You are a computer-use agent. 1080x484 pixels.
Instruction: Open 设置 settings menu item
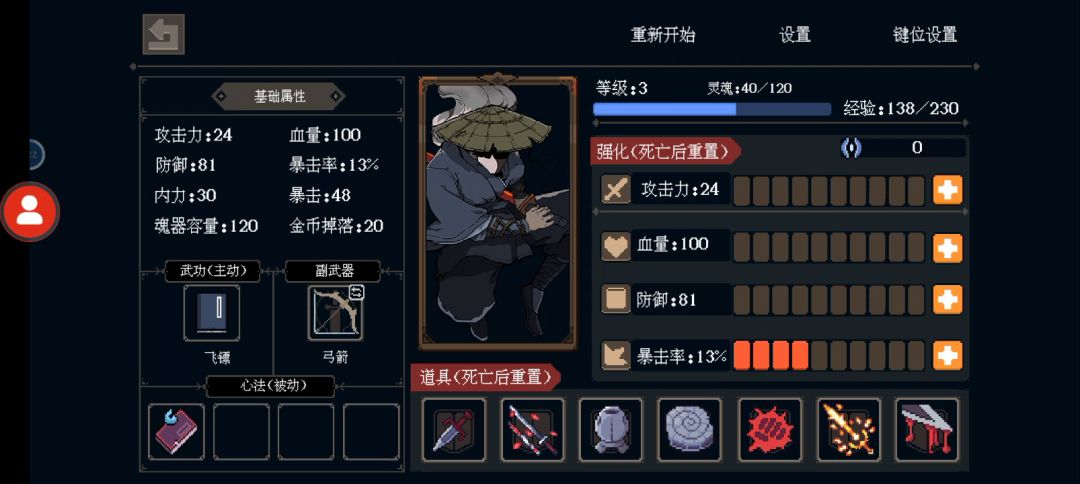click(795, 35)
